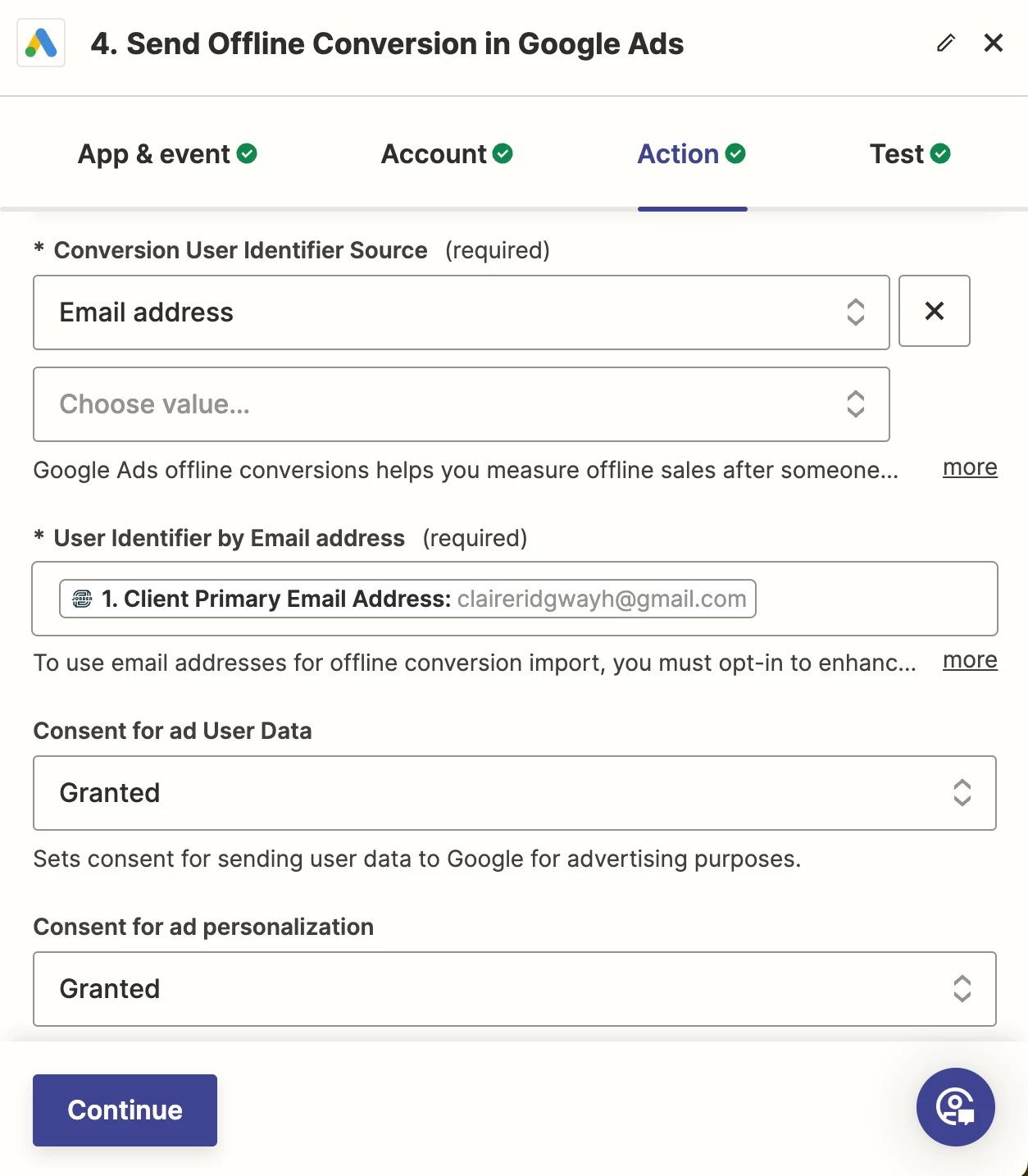1028x1176 pixels.
Task: Expand Consent for ad personalization dropdown
Action: point(515,989)
